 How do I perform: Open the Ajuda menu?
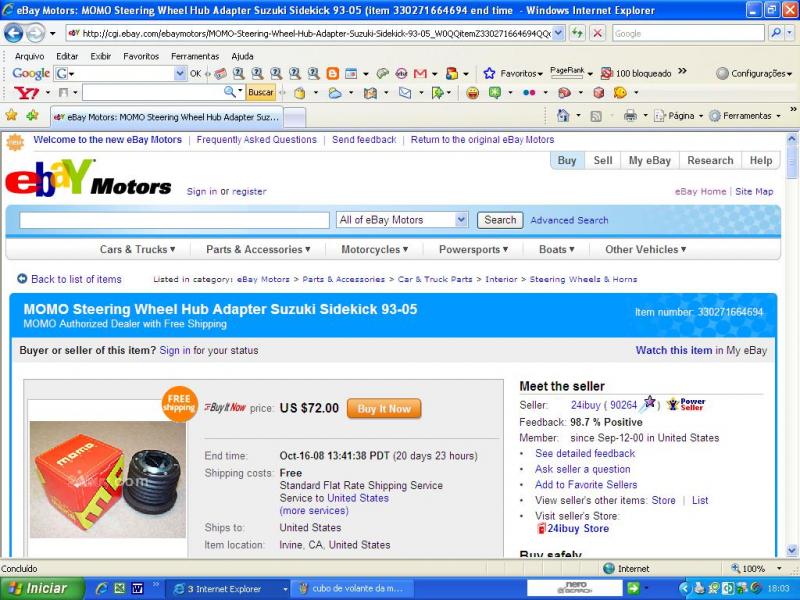242,56
